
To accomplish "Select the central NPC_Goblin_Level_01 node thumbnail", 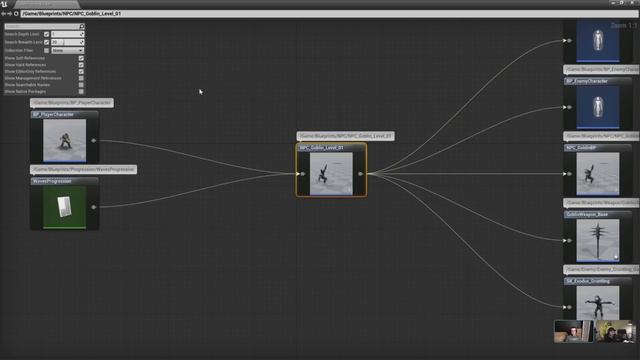I will [x=331, y=174].
